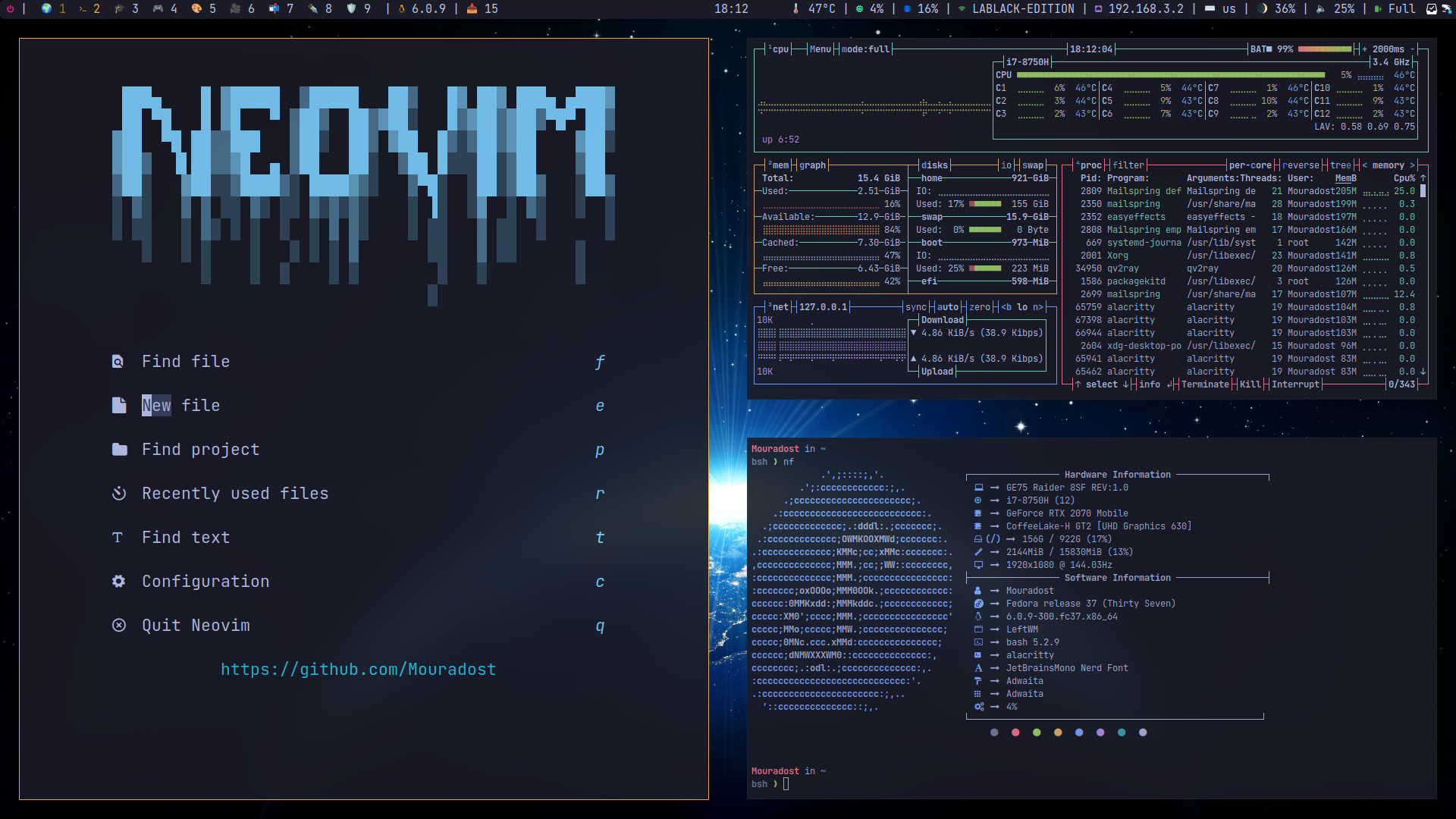Click the Quit Neovim circle-x icon

tap(118, 626)
